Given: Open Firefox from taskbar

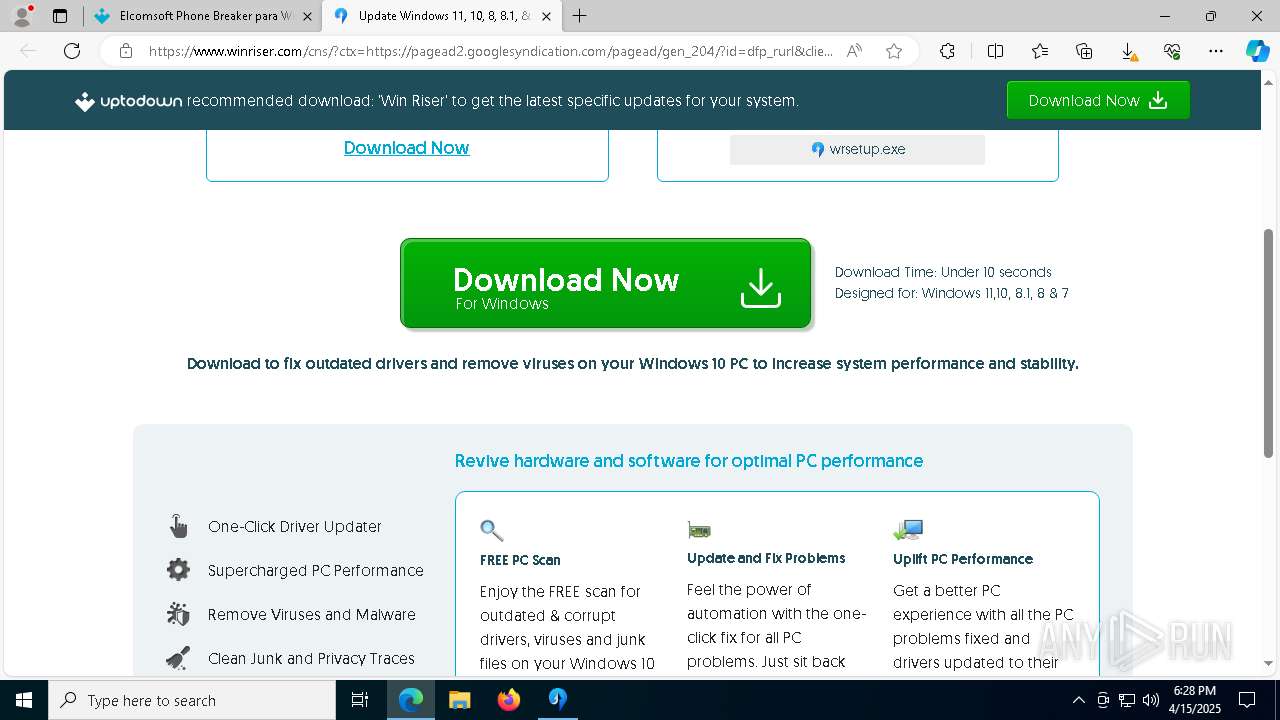Looking at the screenshot, I should pyautogui.click(x=509, y=700).
